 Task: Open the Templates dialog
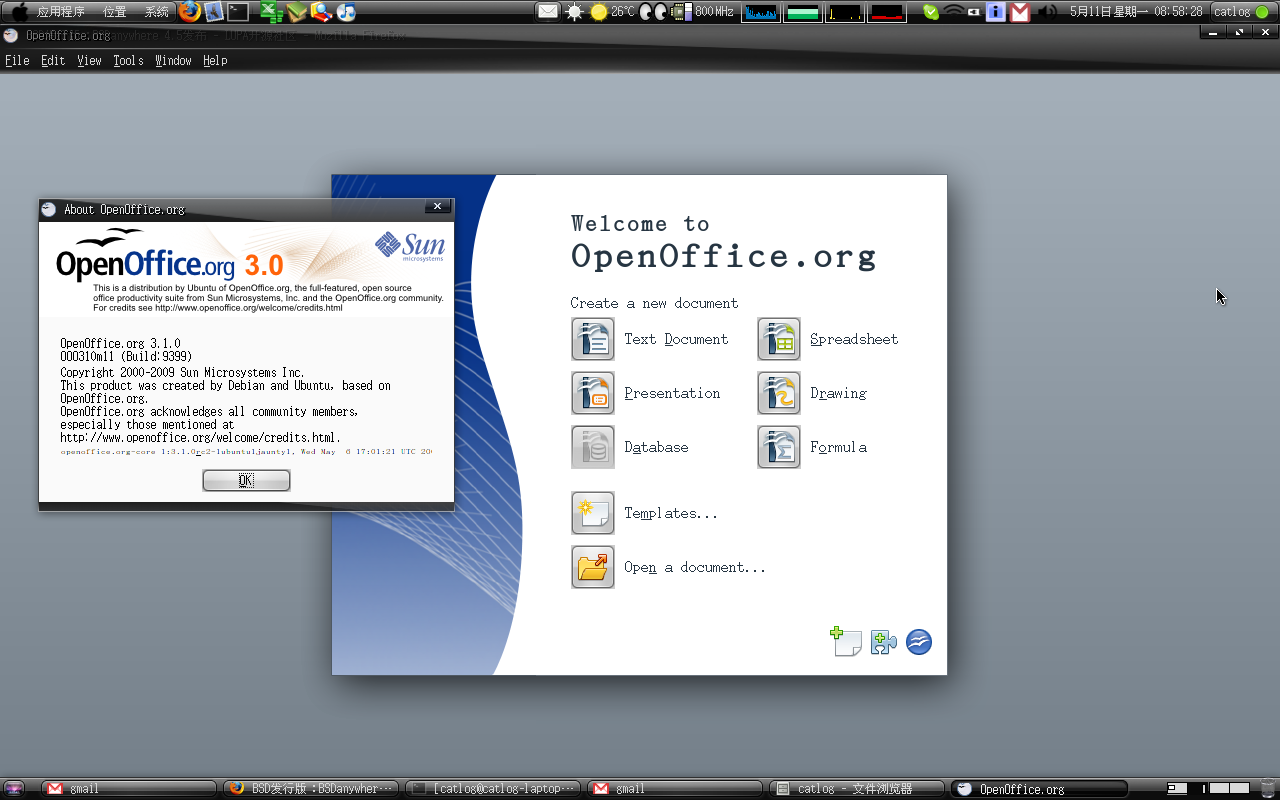pyautogui.click(x=593, y=513)
